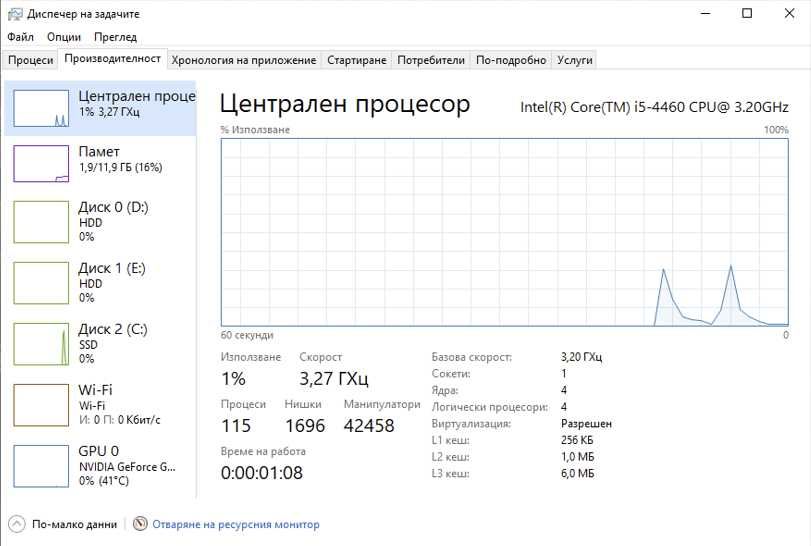Click the L2 кеш 1,0 МБ value

577,457
